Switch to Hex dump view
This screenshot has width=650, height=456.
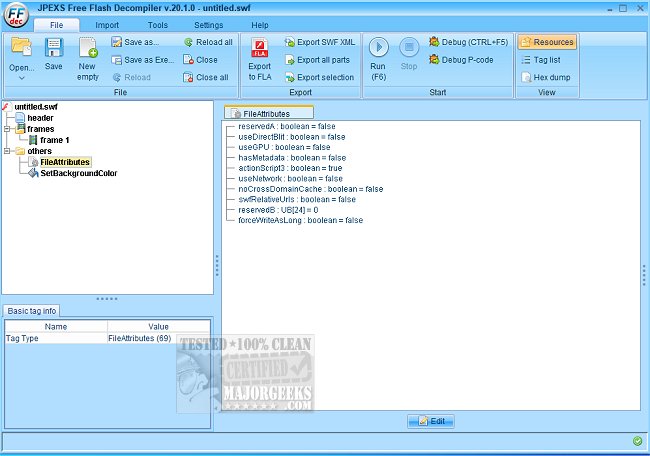(546, 77)
